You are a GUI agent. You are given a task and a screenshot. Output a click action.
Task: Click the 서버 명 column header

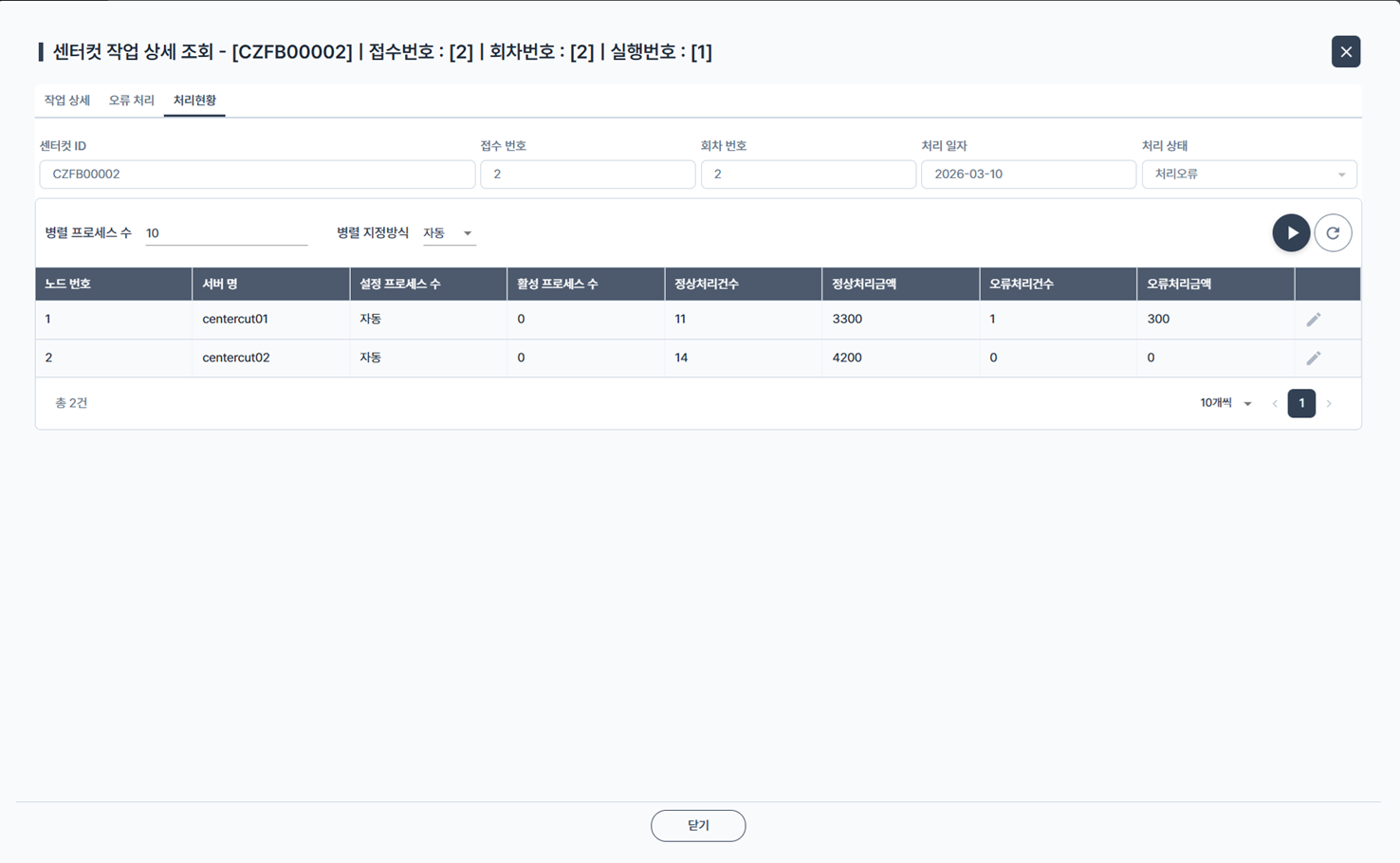click(x=271, y=285)
